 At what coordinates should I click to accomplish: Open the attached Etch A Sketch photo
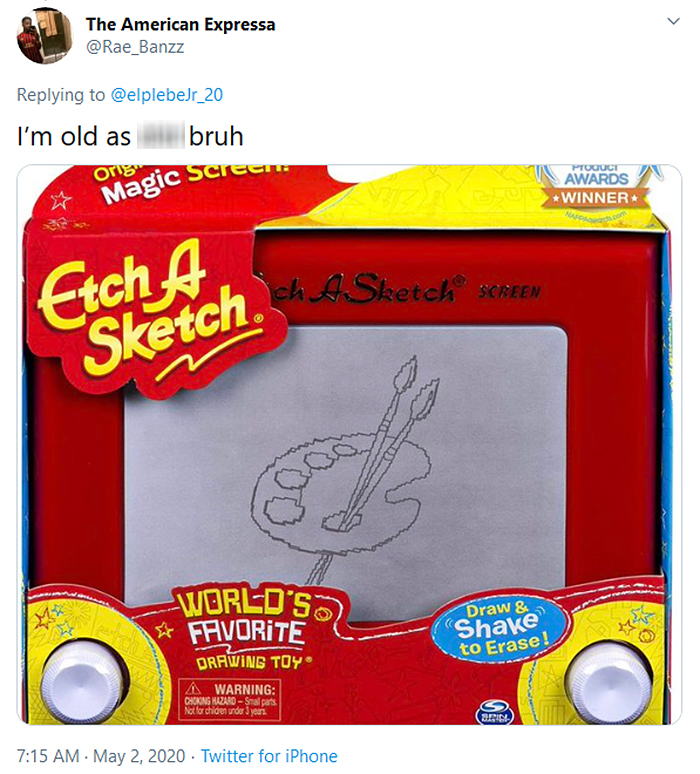click(350, 444)
